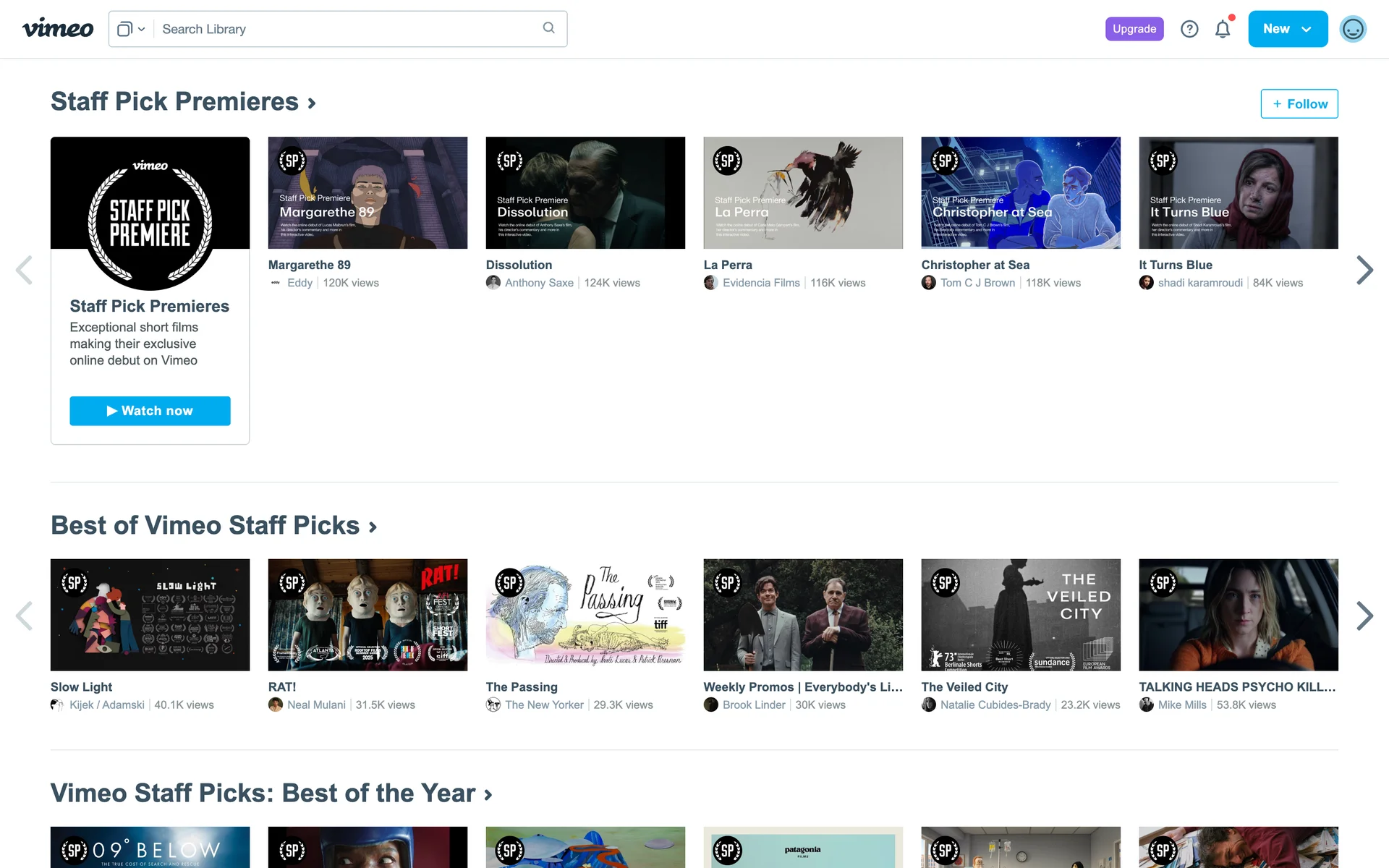
Task: Open the help question mark icon
Action: pos(1189,29)
